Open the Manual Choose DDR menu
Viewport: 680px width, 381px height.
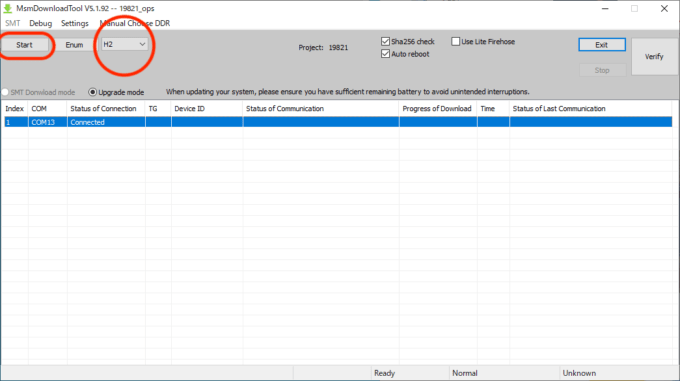point(135,23)
